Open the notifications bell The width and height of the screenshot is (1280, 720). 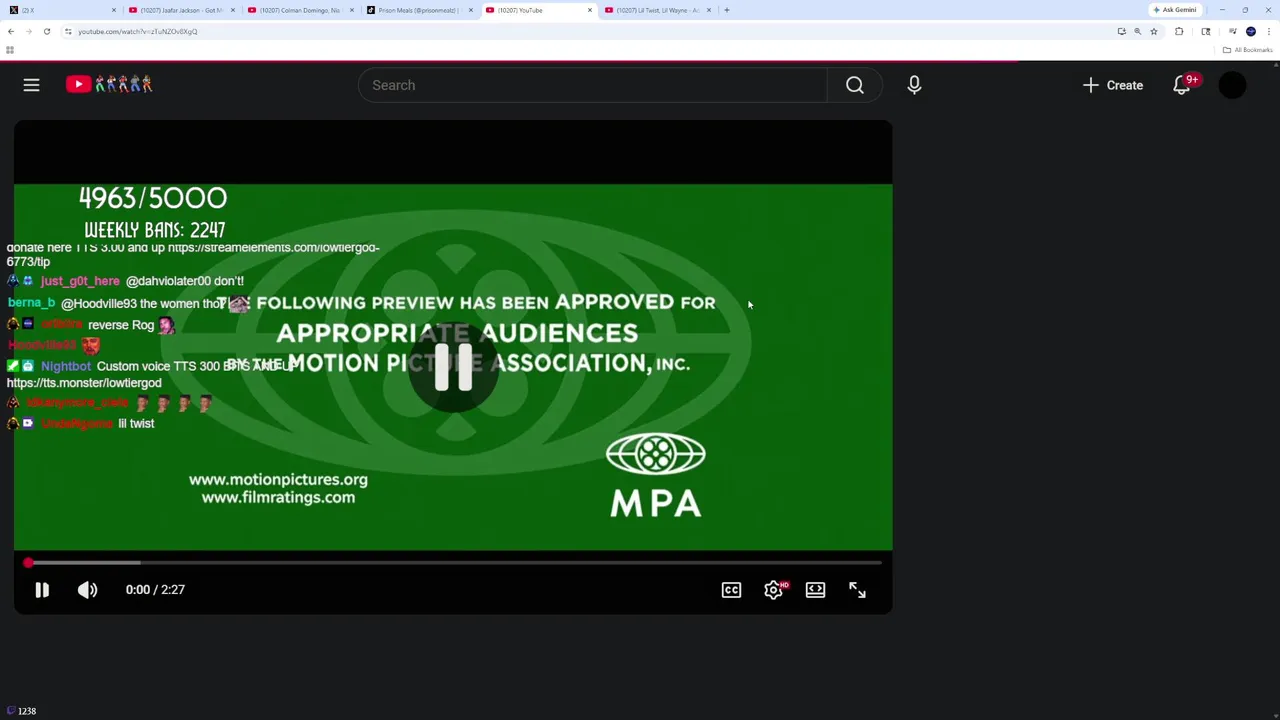[1182, 85]
